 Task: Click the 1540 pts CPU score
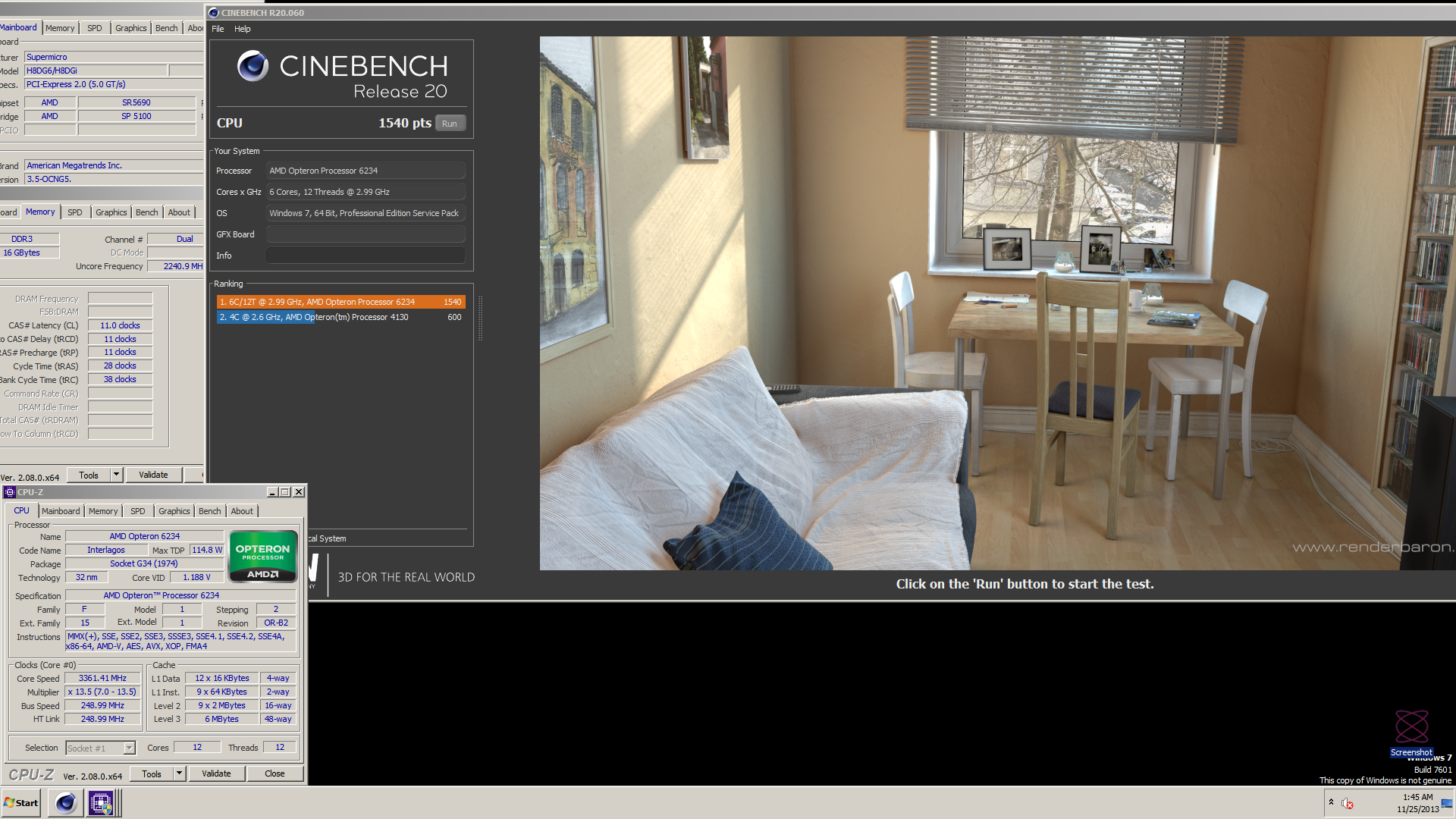[x=404, y=123]
